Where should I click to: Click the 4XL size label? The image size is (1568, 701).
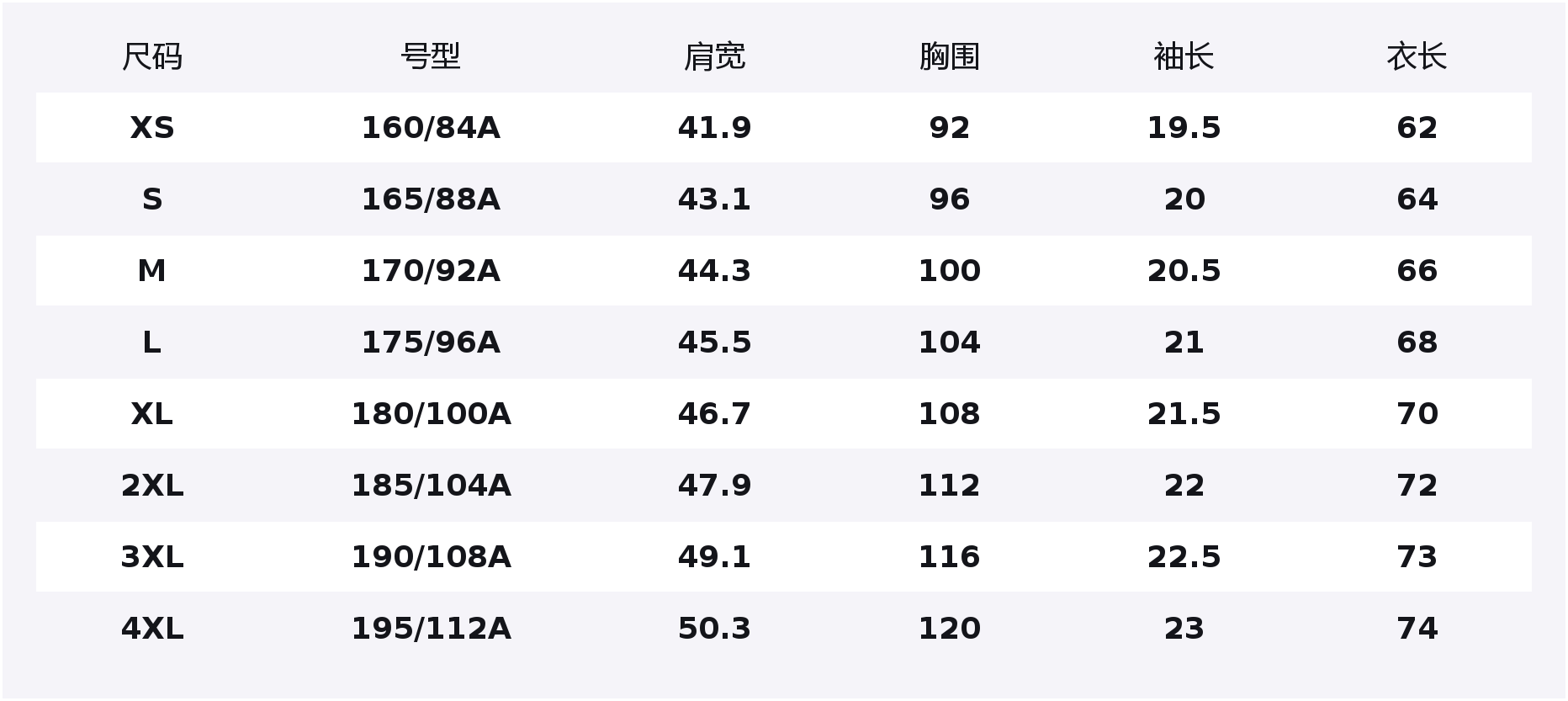pos(152,629)
